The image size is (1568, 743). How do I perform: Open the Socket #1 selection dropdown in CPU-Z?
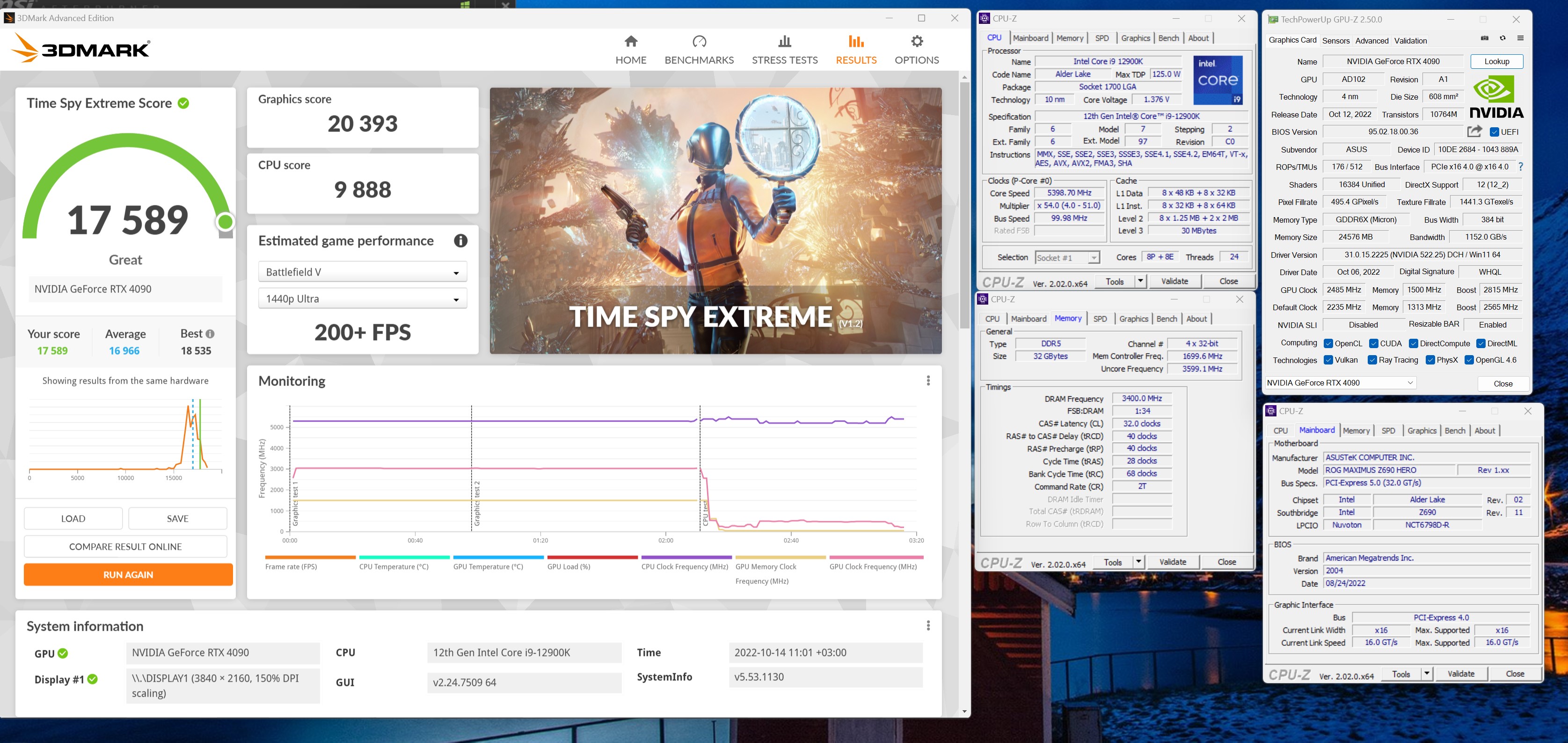pos(1067,258)
